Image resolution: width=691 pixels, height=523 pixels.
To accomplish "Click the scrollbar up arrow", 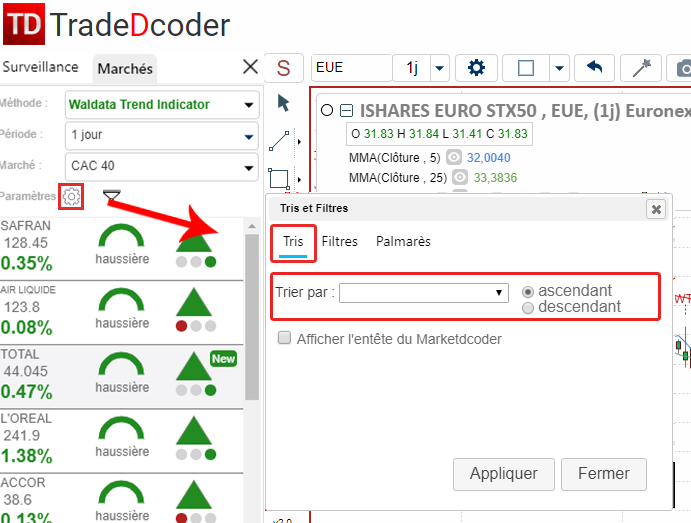I will tap(252, 226).
